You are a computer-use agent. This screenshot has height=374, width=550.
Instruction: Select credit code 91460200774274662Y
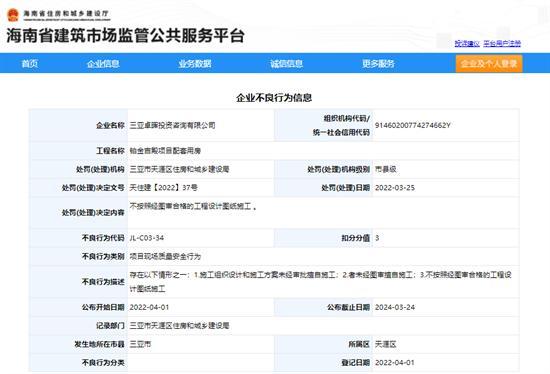coord(412,125)
